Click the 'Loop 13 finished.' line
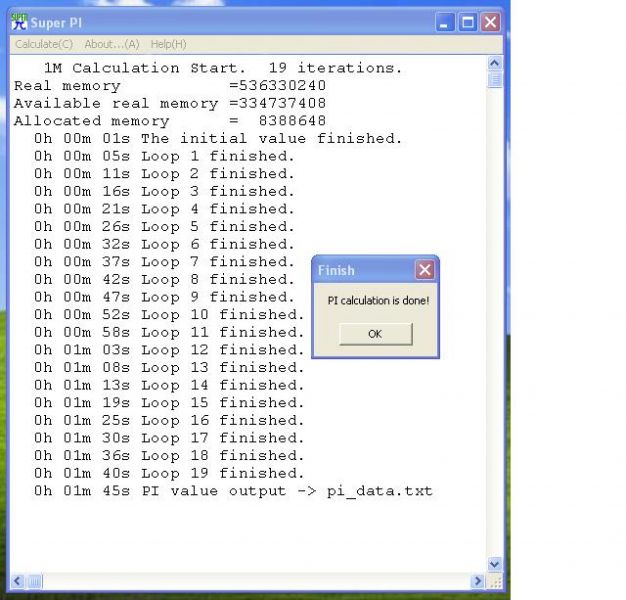Image resolution: width=626 pixels, height=600 pixels. (x=169, y=367)
